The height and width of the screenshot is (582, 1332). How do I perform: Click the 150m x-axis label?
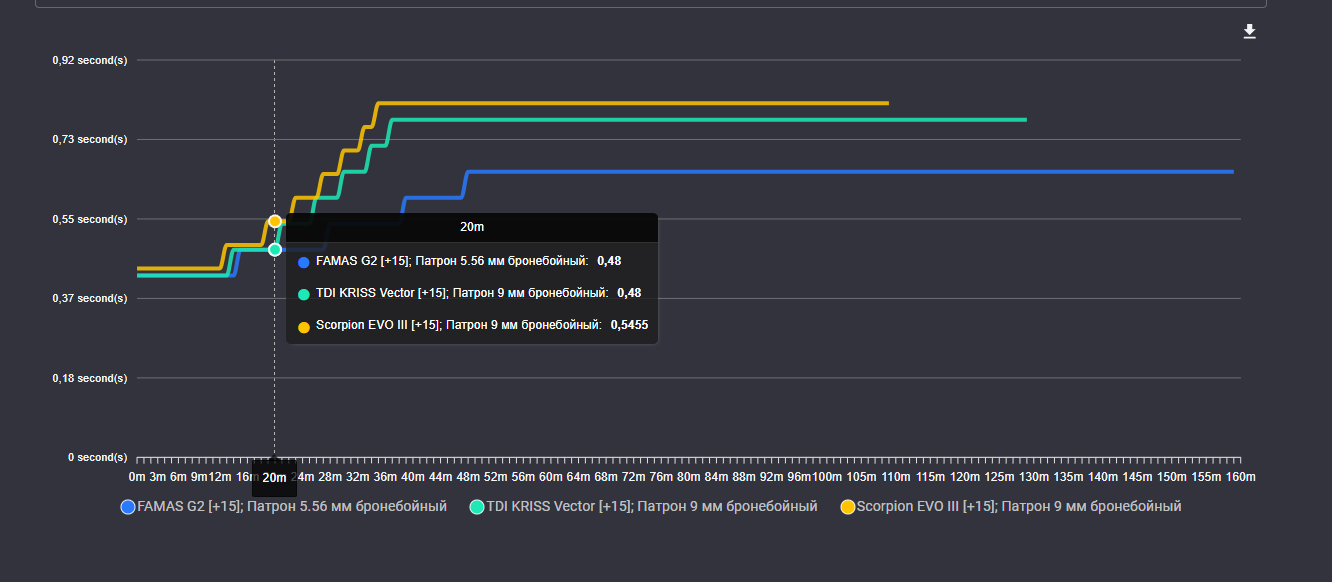point(1172,476)
